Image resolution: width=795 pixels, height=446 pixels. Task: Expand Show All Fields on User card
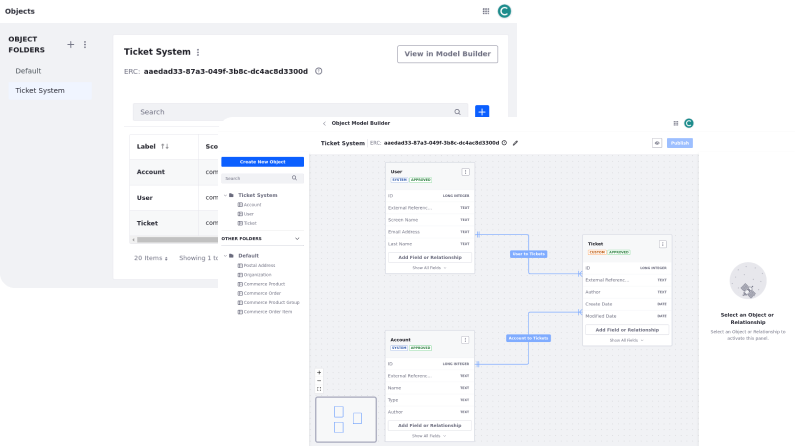(x=429, y=268)
